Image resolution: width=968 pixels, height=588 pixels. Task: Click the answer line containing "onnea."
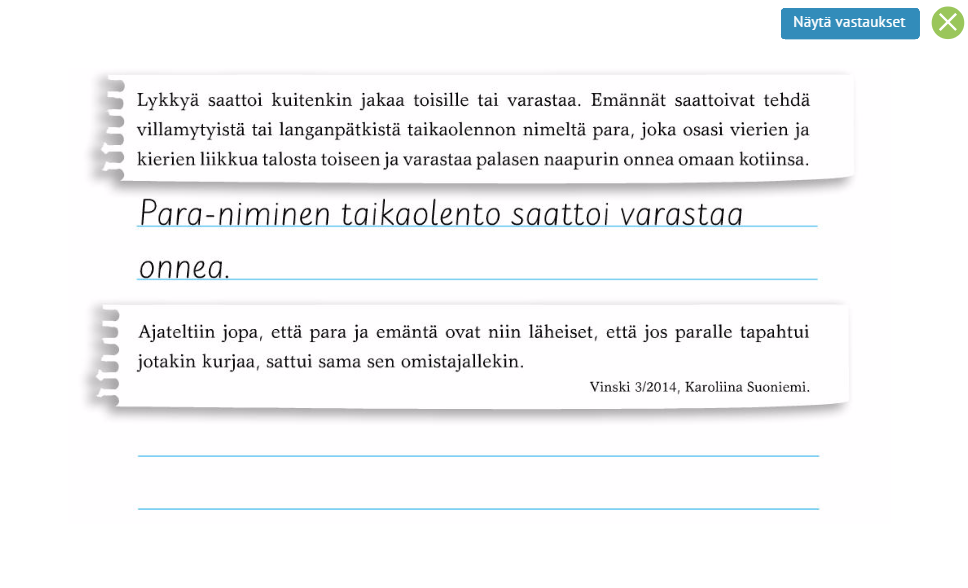477,267
